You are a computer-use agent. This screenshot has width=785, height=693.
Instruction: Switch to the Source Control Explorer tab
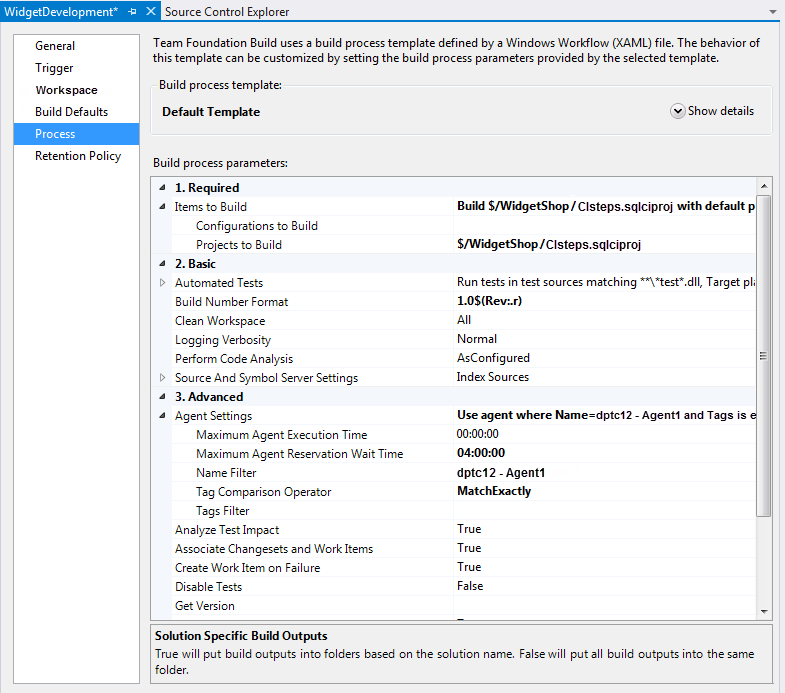[x=227, y=11]
